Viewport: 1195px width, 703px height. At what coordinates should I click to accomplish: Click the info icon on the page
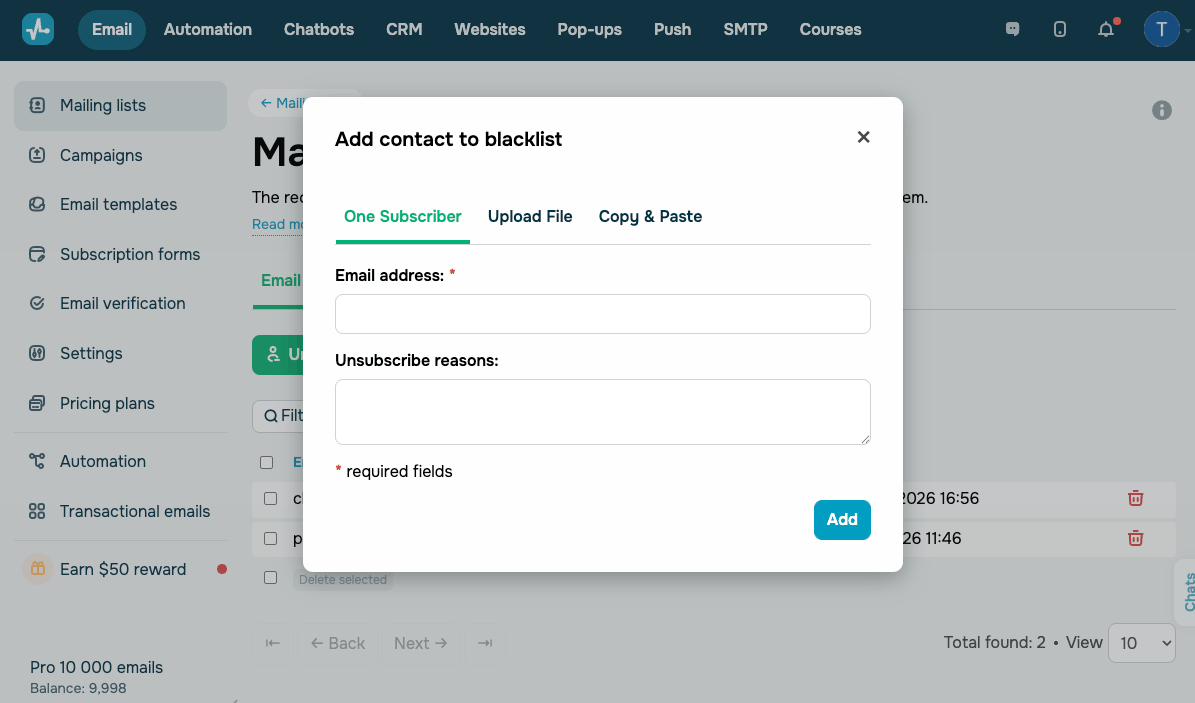pos(1161,110)
